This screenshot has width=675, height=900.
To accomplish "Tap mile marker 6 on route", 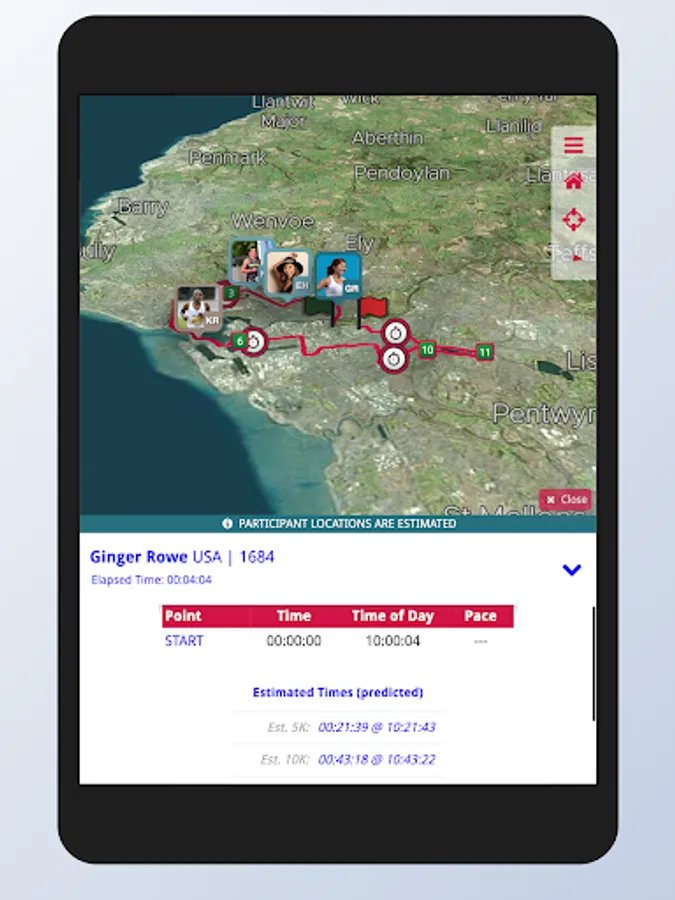I will tap(239, 341).
